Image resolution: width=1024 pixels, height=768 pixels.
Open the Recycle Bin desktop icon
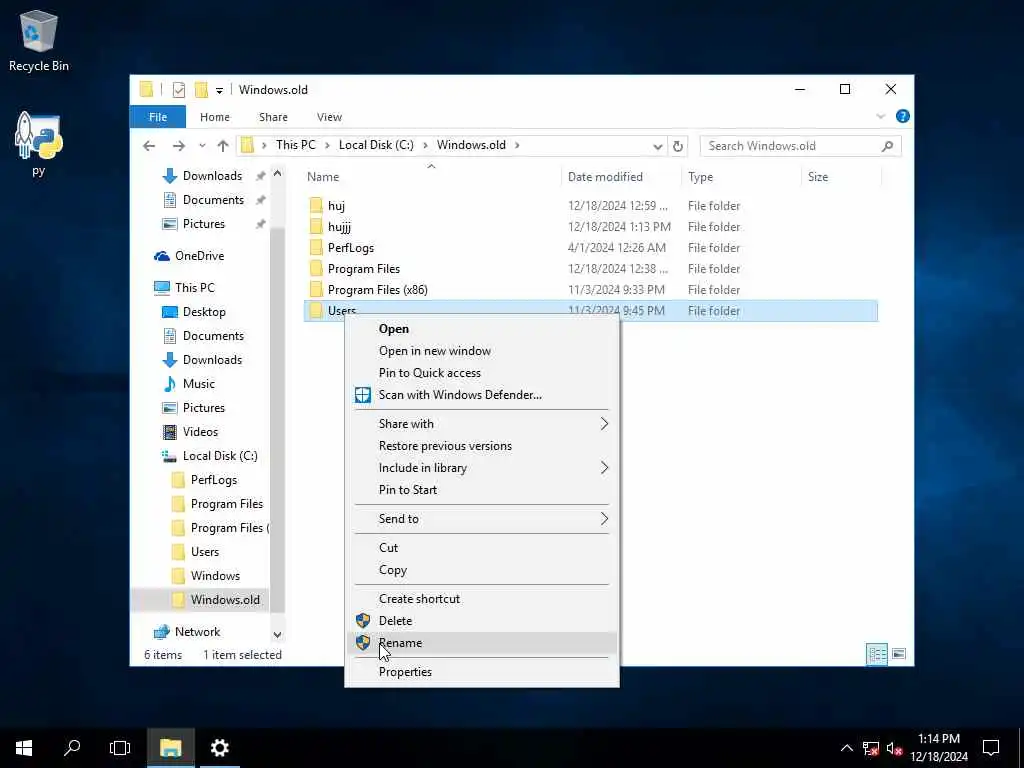[39, 41]
